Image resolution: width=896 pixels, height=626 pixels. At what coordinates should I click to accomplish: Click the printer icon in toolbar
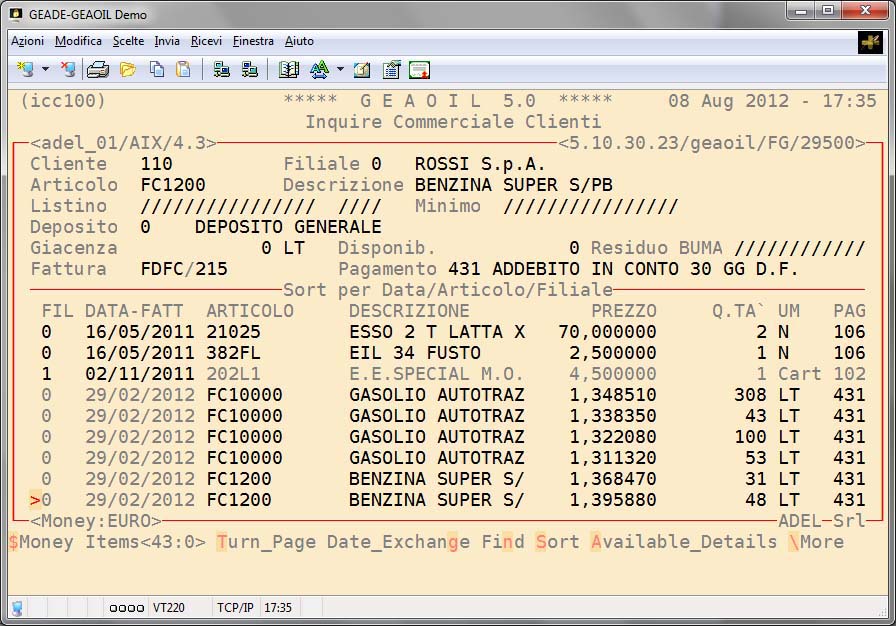pos(98,70)
